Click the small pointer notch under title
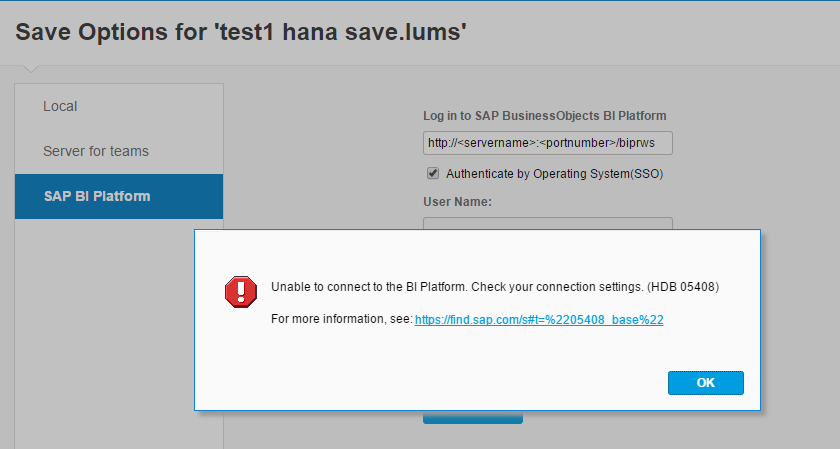840x449 pixels. [31, 69]
